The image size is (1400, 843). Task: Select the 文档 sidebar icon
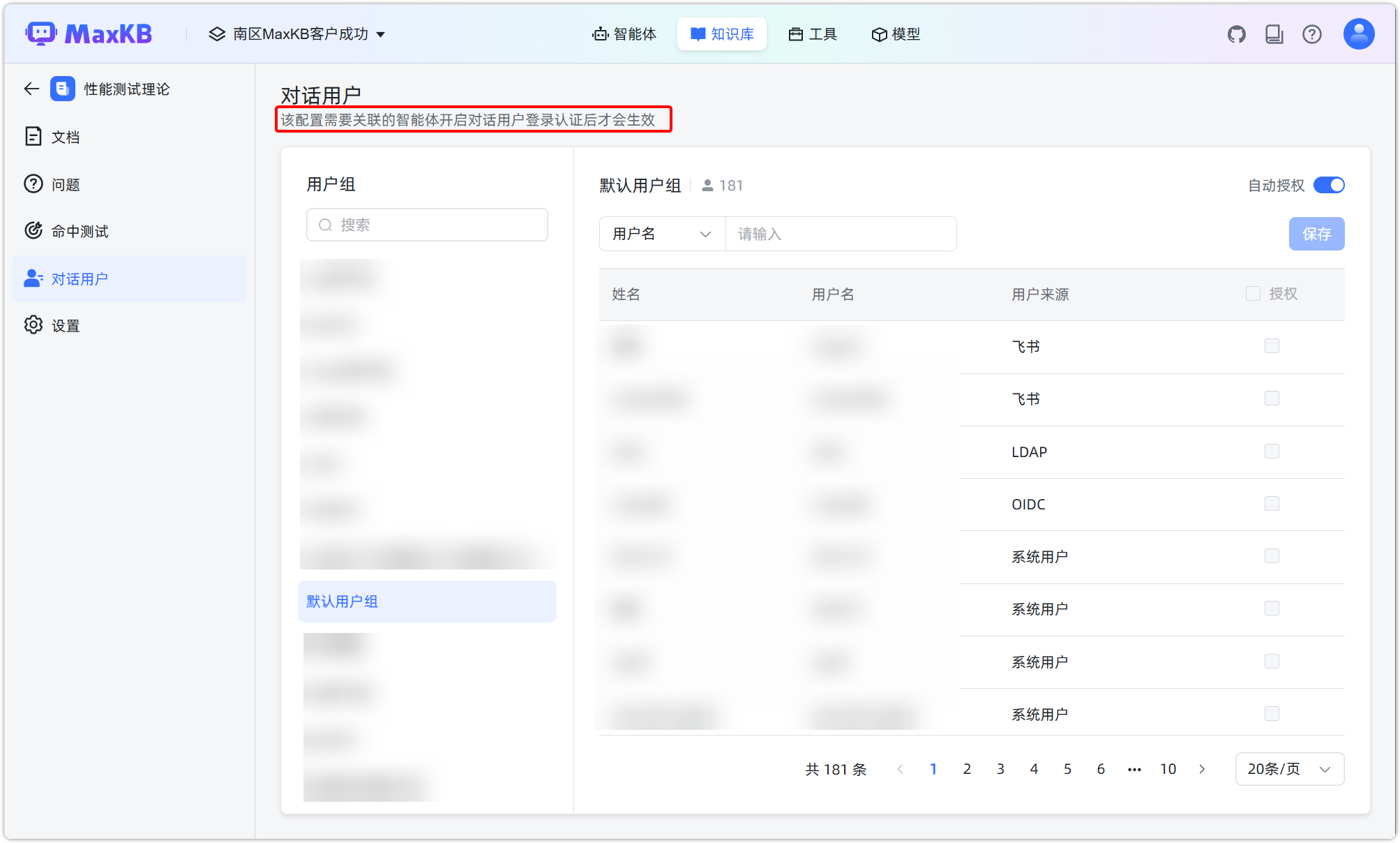(33, 136)
